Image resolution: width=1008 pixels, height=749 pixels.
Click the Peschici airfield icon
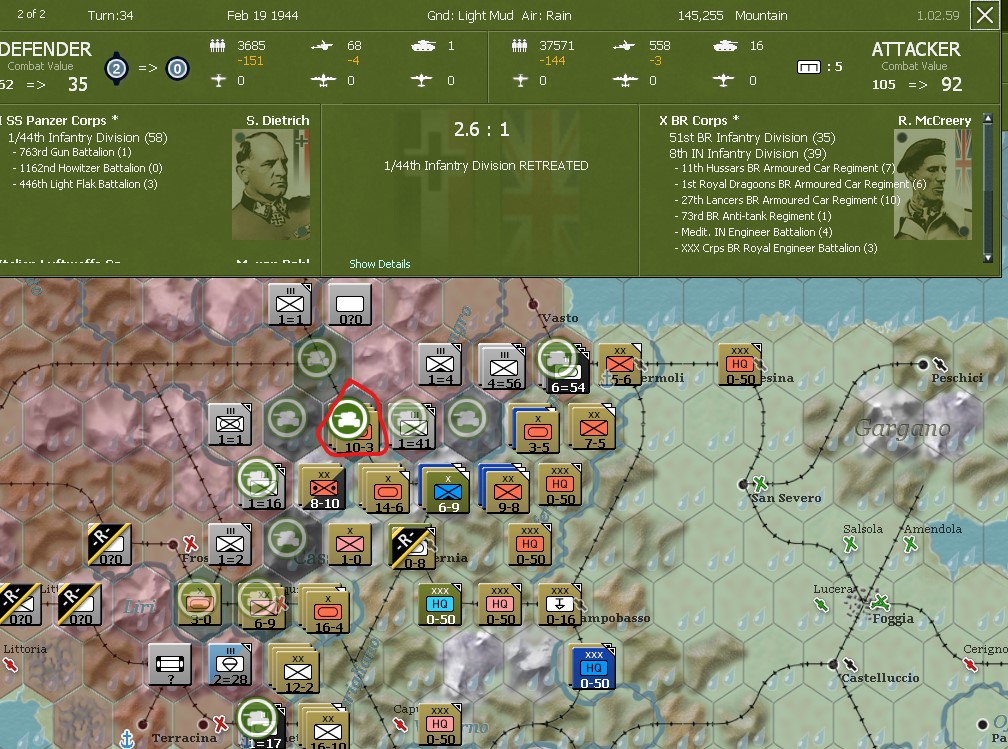[x=940, y=364]
